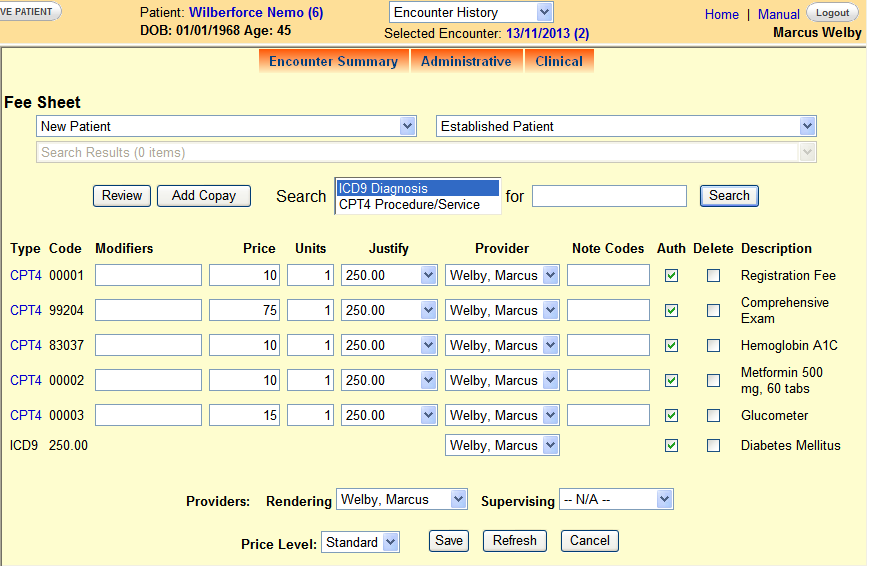Open the Manual link
Screen dimensions: 869x566
click(x=778, y=14)
